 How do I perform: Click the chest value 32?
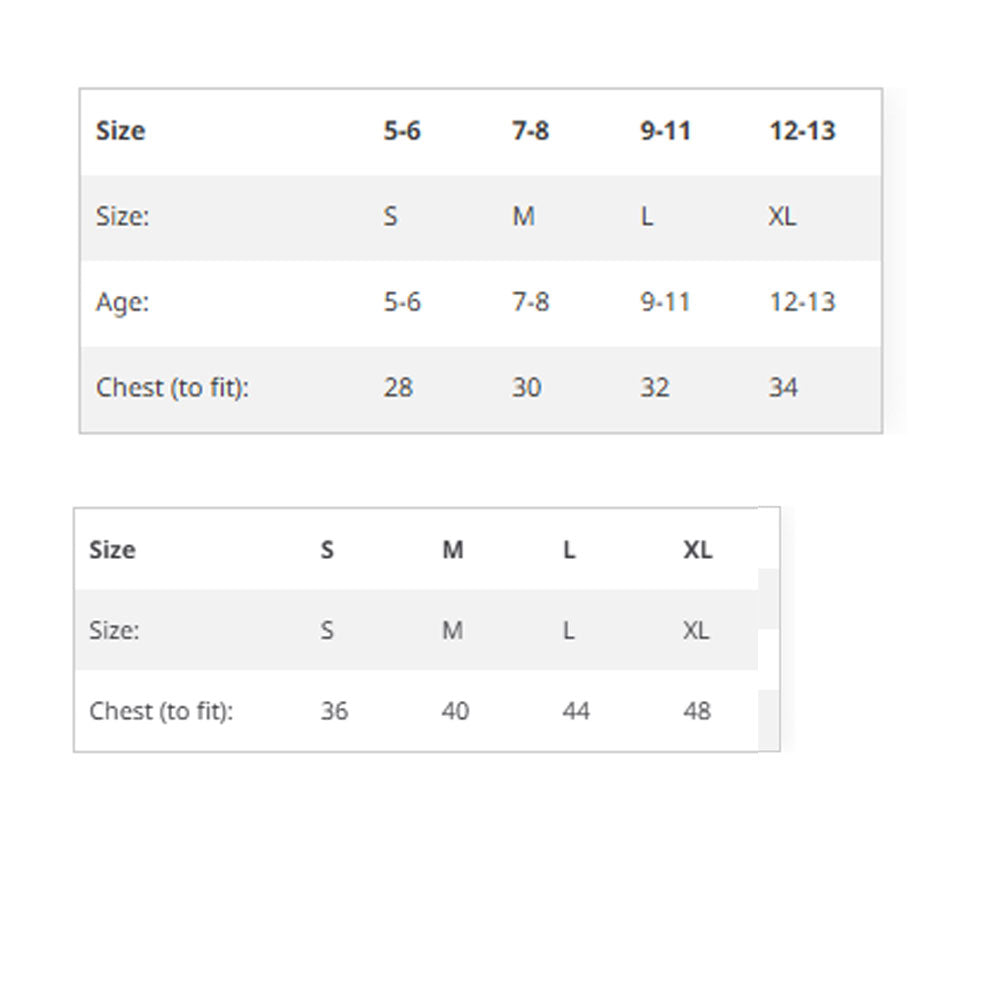point(655,388)
